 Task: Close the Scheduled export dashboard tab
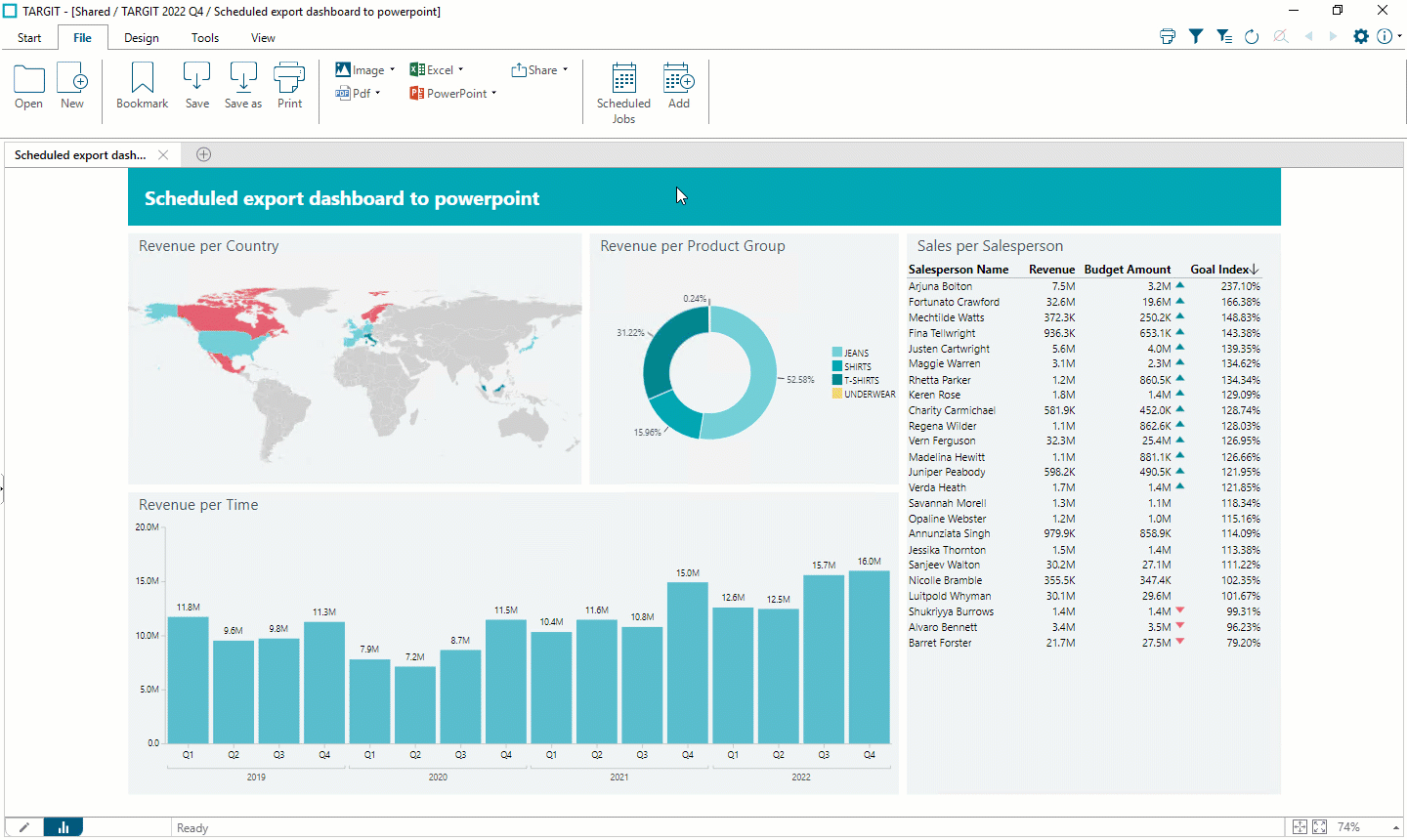pos(163,155)
